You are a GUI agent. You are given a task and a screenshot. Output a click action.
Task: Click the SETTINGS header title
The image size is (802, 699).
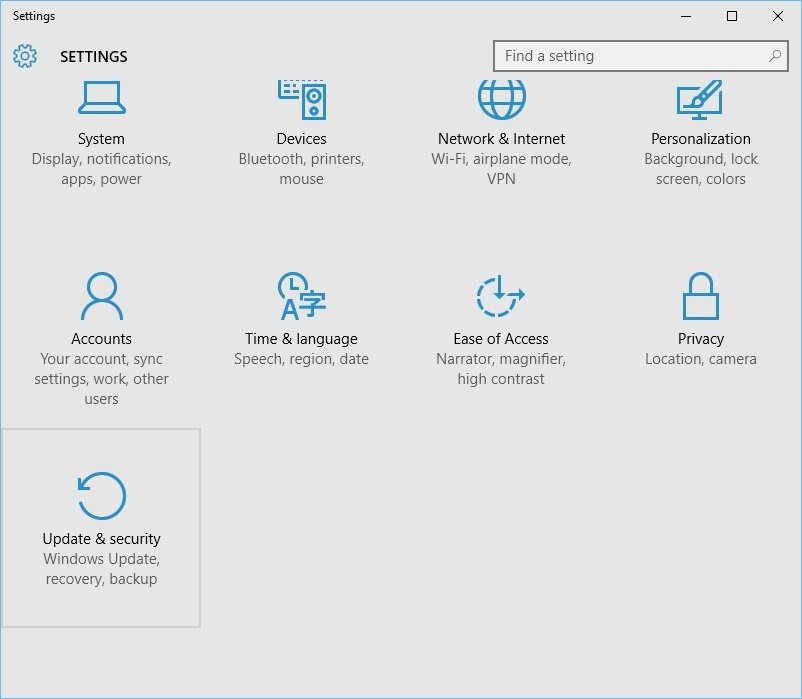pyautogui.click(x=94, y=56)
